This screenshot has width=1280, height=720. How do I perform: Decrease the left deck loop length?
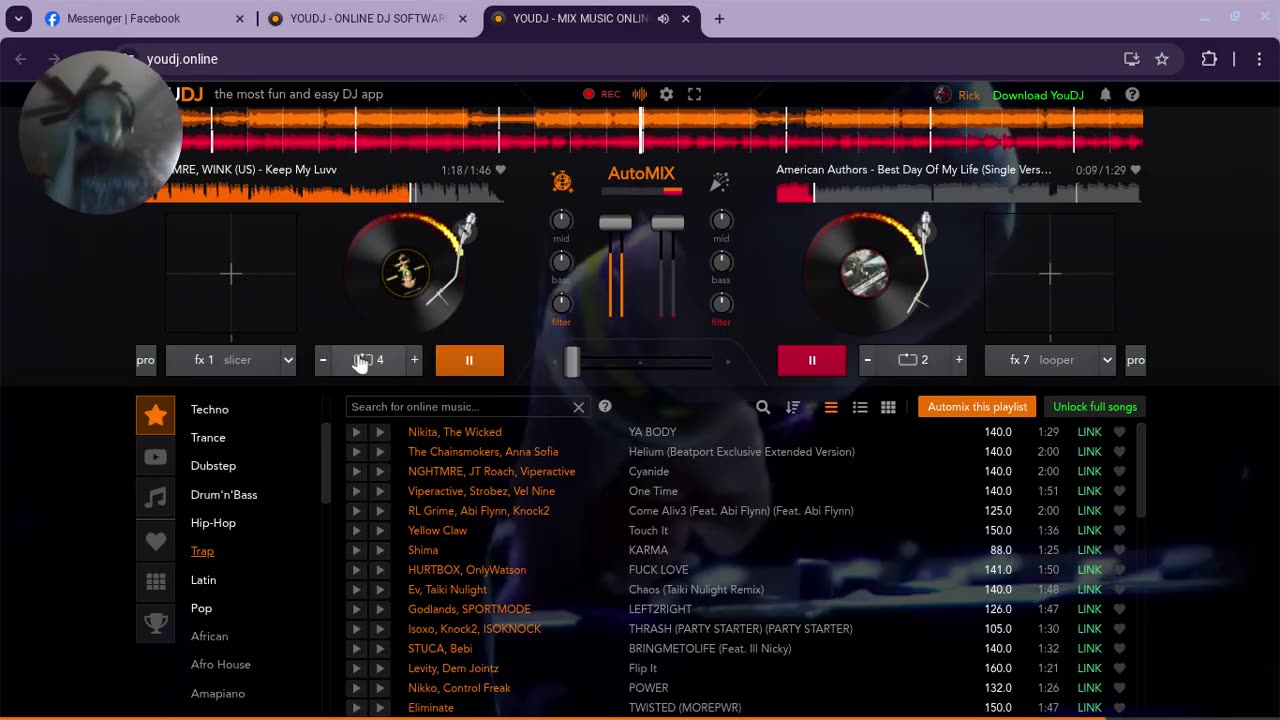click(x=323, y=360)
